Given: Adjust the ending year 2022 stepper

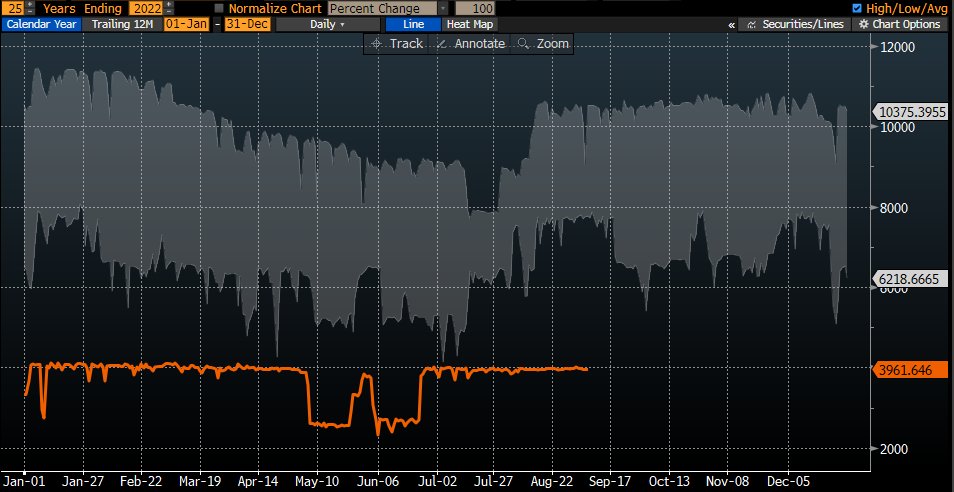Looking at the screenshot, I should [167, 8].
